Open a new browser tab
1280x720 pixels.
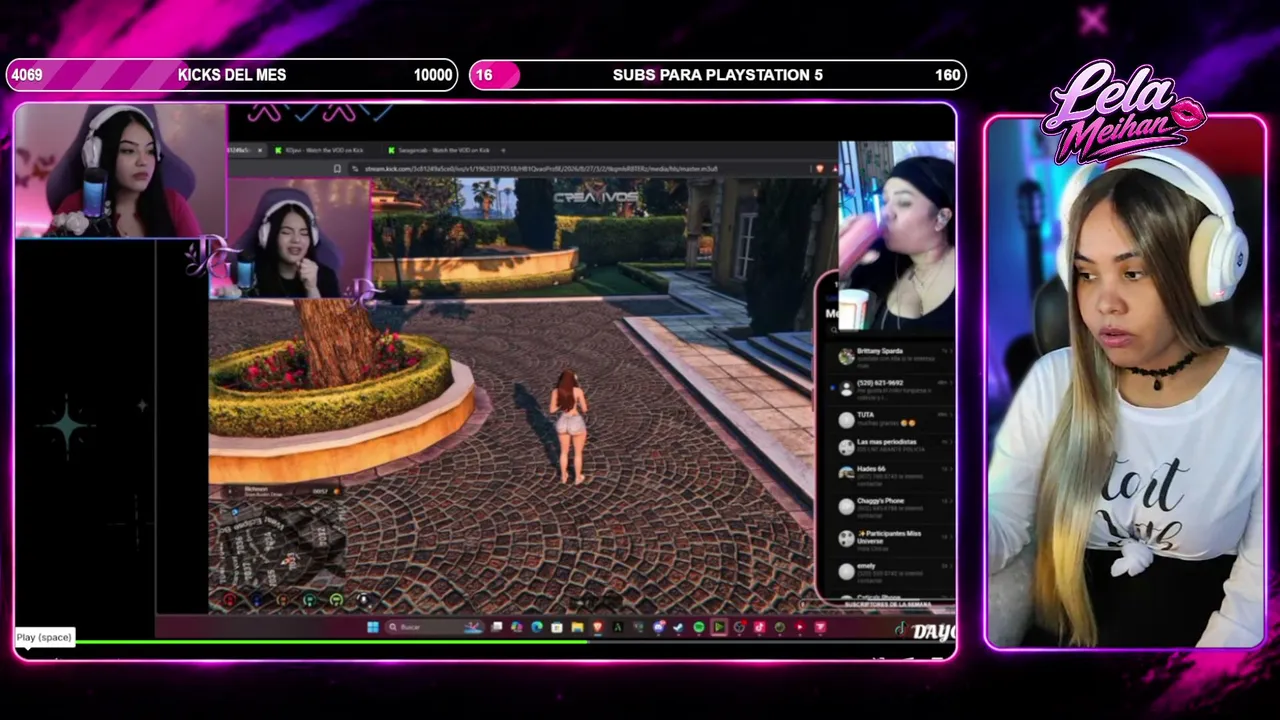[503, 150]
